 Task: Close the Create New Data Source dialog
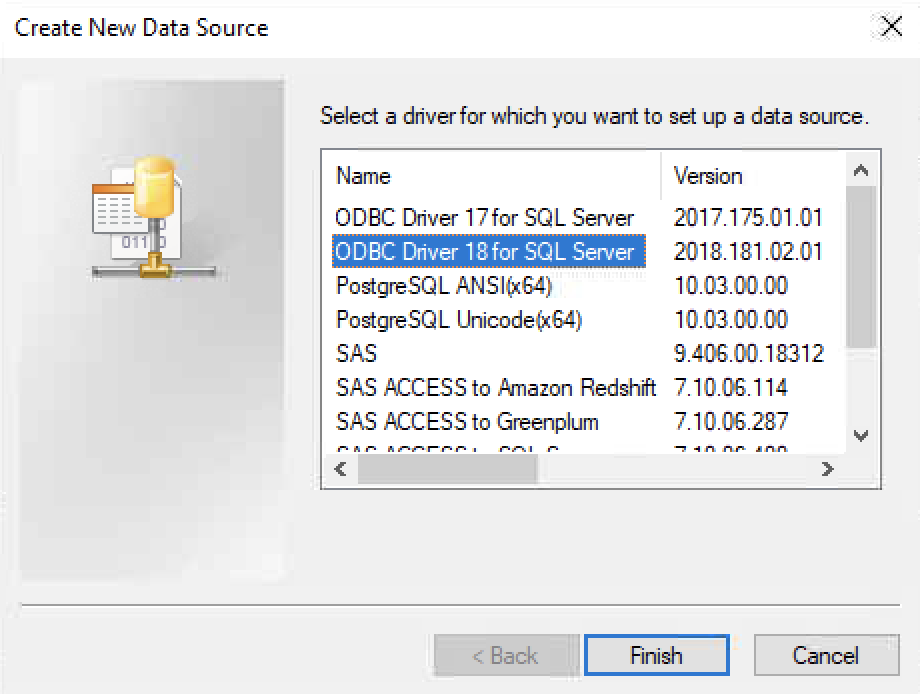(891, 26)
